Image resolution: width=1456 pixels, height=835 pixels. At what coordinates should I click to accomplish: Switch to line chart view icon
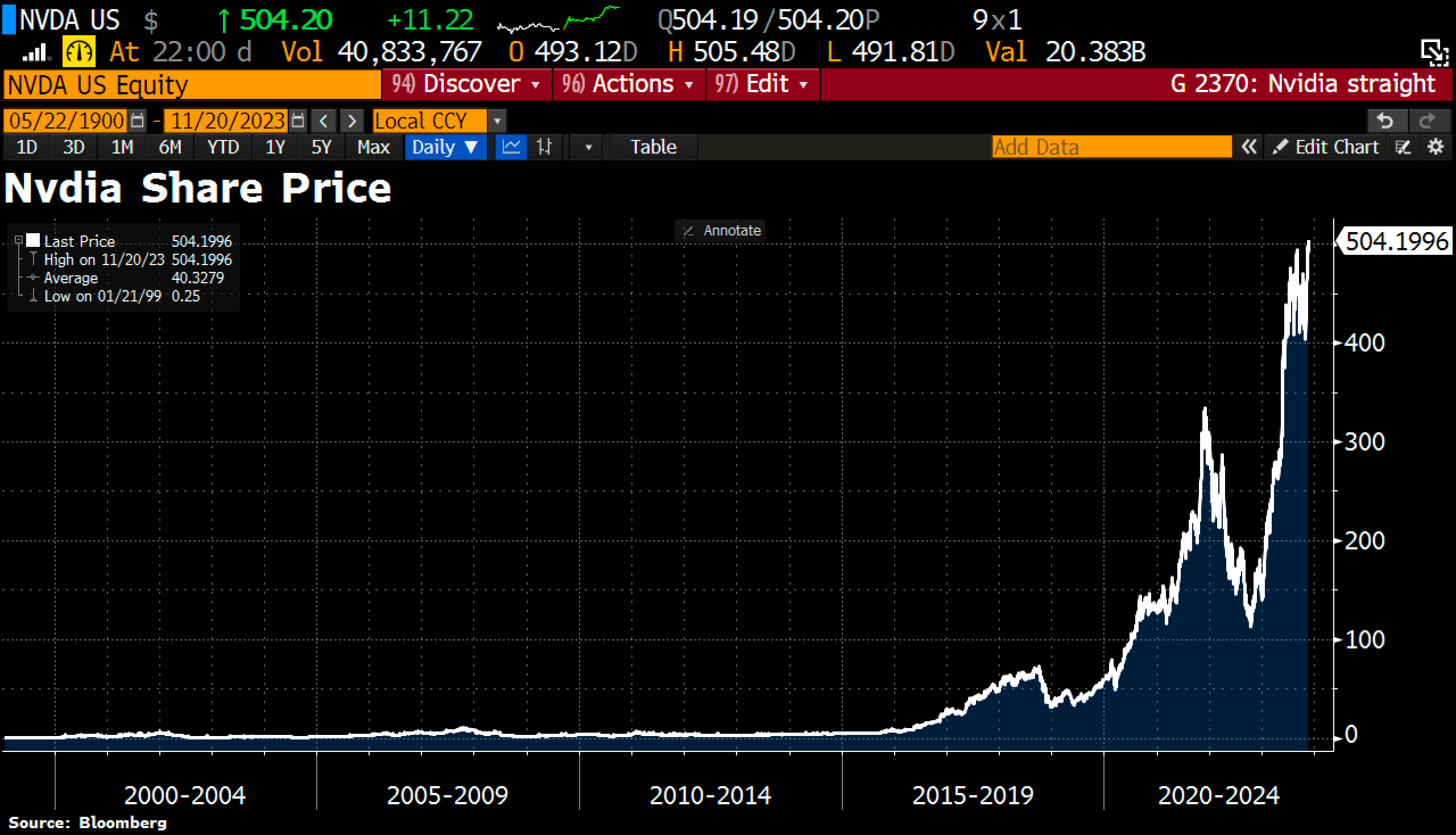click(x=510, y=147)
